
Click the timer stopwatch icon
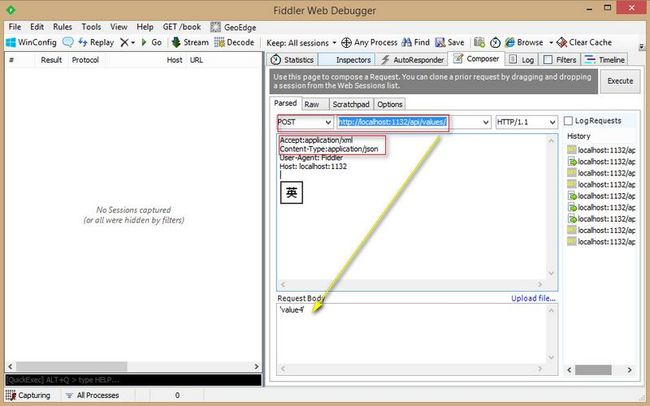point(495,42)
